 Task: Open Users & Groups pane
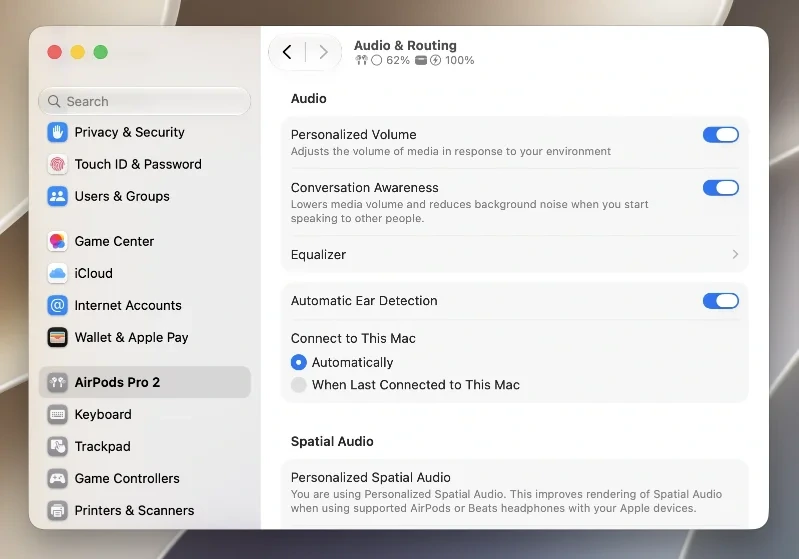pos(145,196)
